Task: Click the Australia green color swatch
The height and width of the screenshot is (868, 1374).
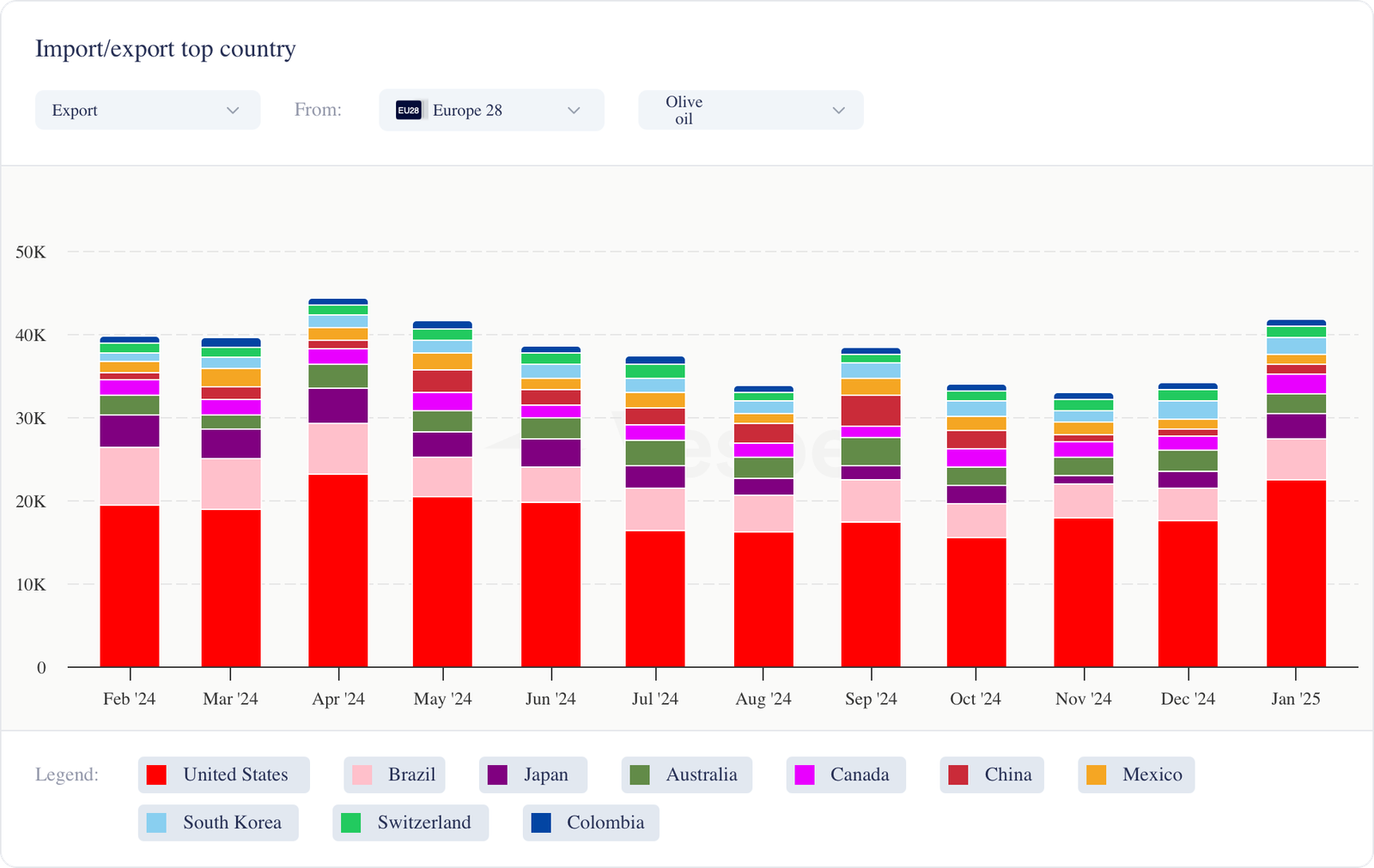Action: tap(640, 774)
